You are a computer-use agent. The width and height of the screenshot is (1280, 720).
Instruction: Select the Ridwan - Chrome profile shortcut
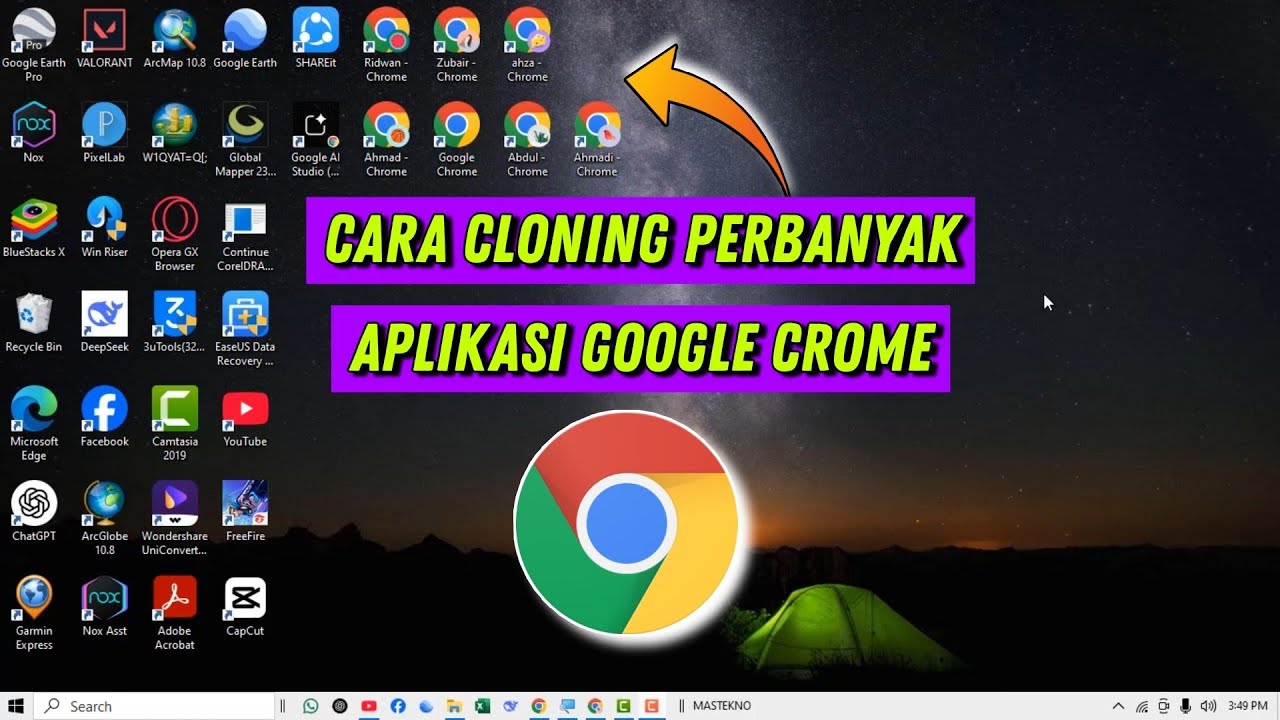click(x=386, y=44)
